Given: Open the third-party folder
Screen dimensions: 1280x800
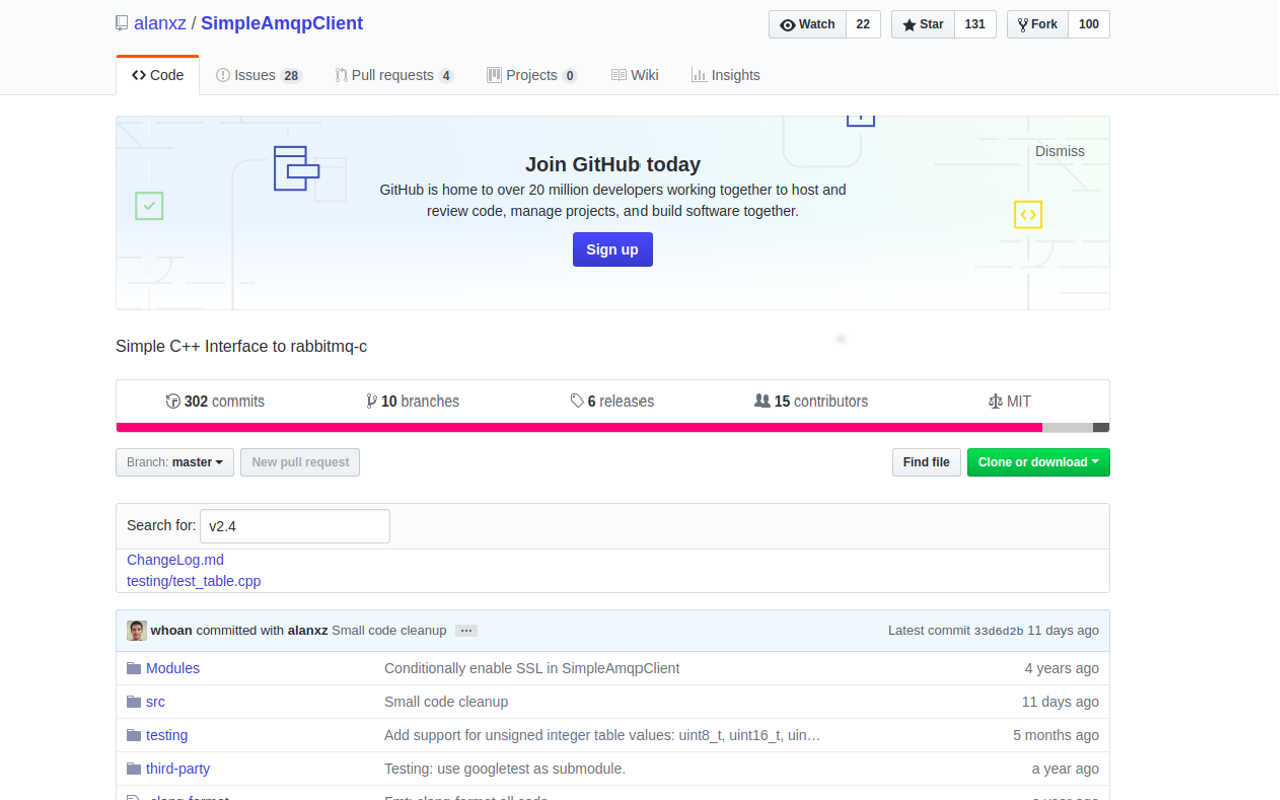Looking at the screenshot, I should (178, 769).
